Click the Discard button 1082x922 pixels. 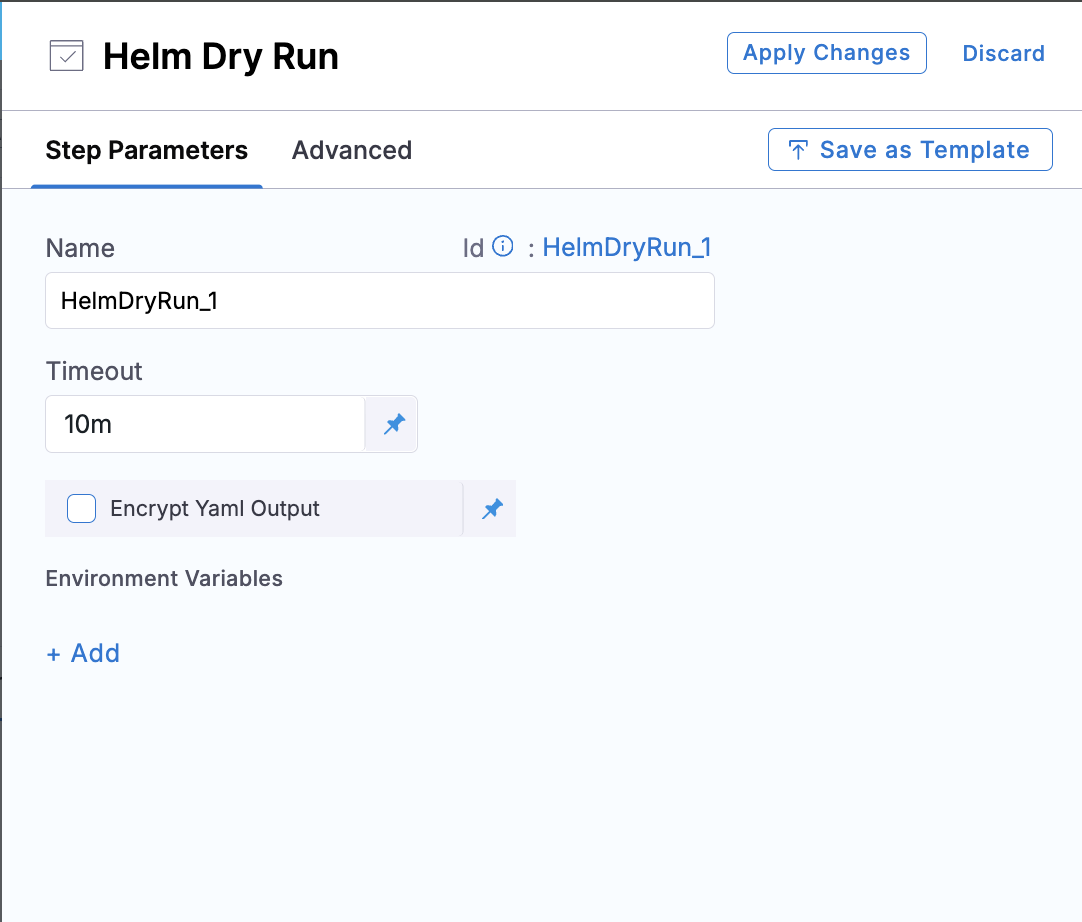(1003, 53)
